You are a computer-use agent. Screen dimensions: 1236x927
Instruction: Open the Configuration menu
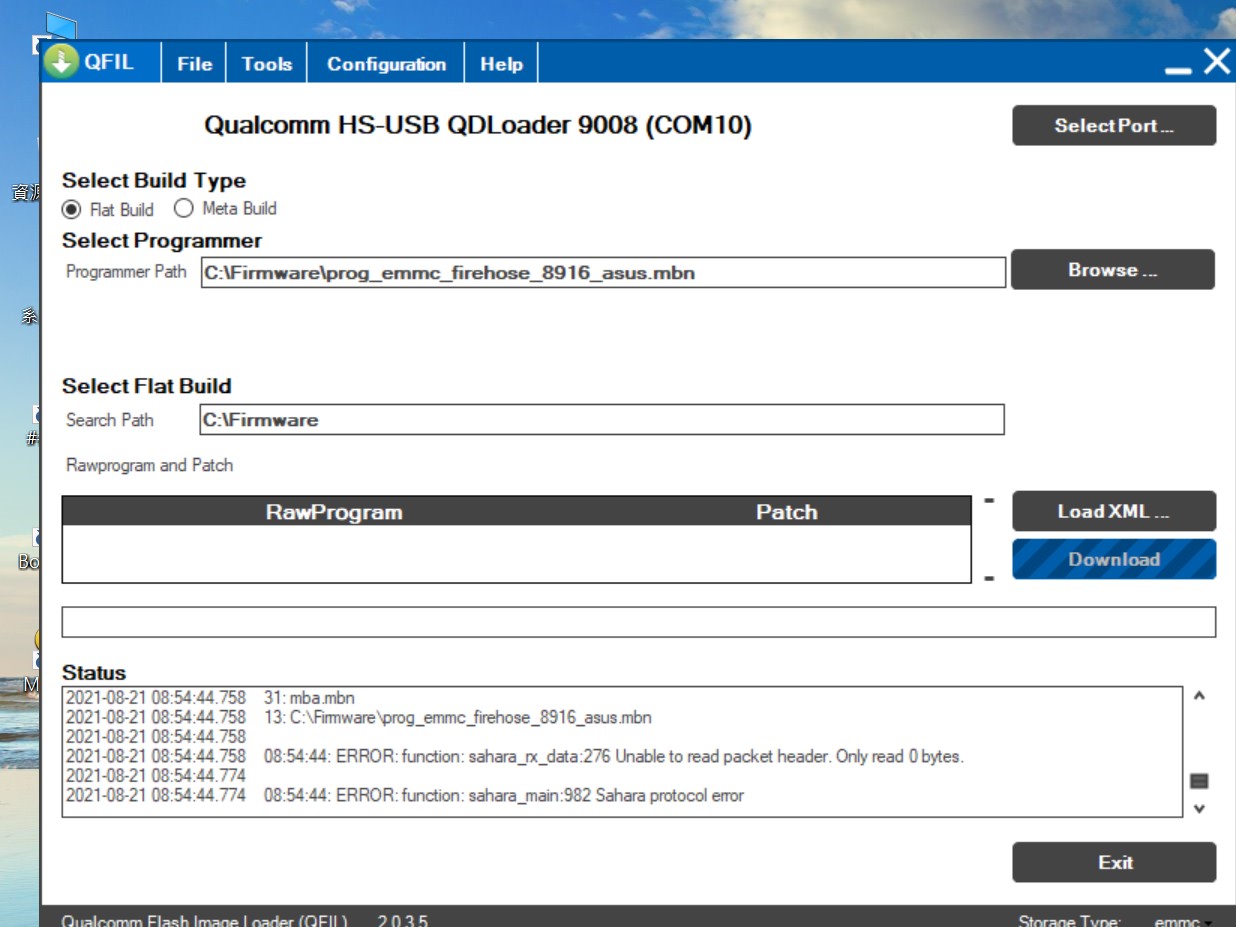[386, 64]
